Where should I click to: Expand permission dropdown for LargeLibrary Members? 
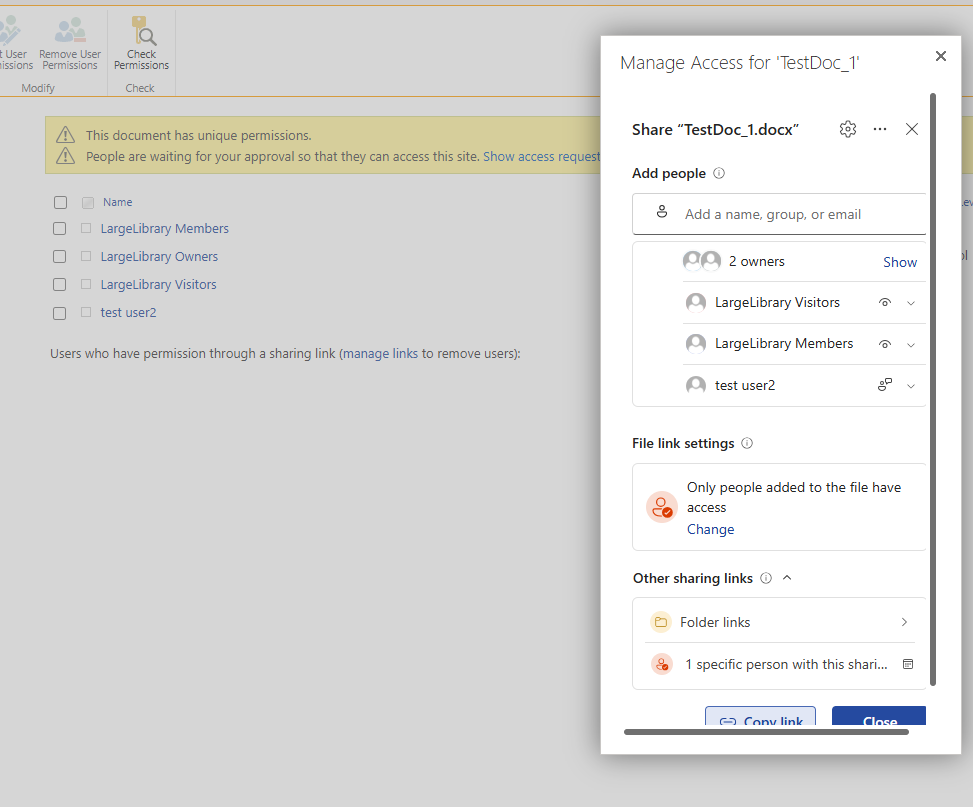tap(911, 345)
